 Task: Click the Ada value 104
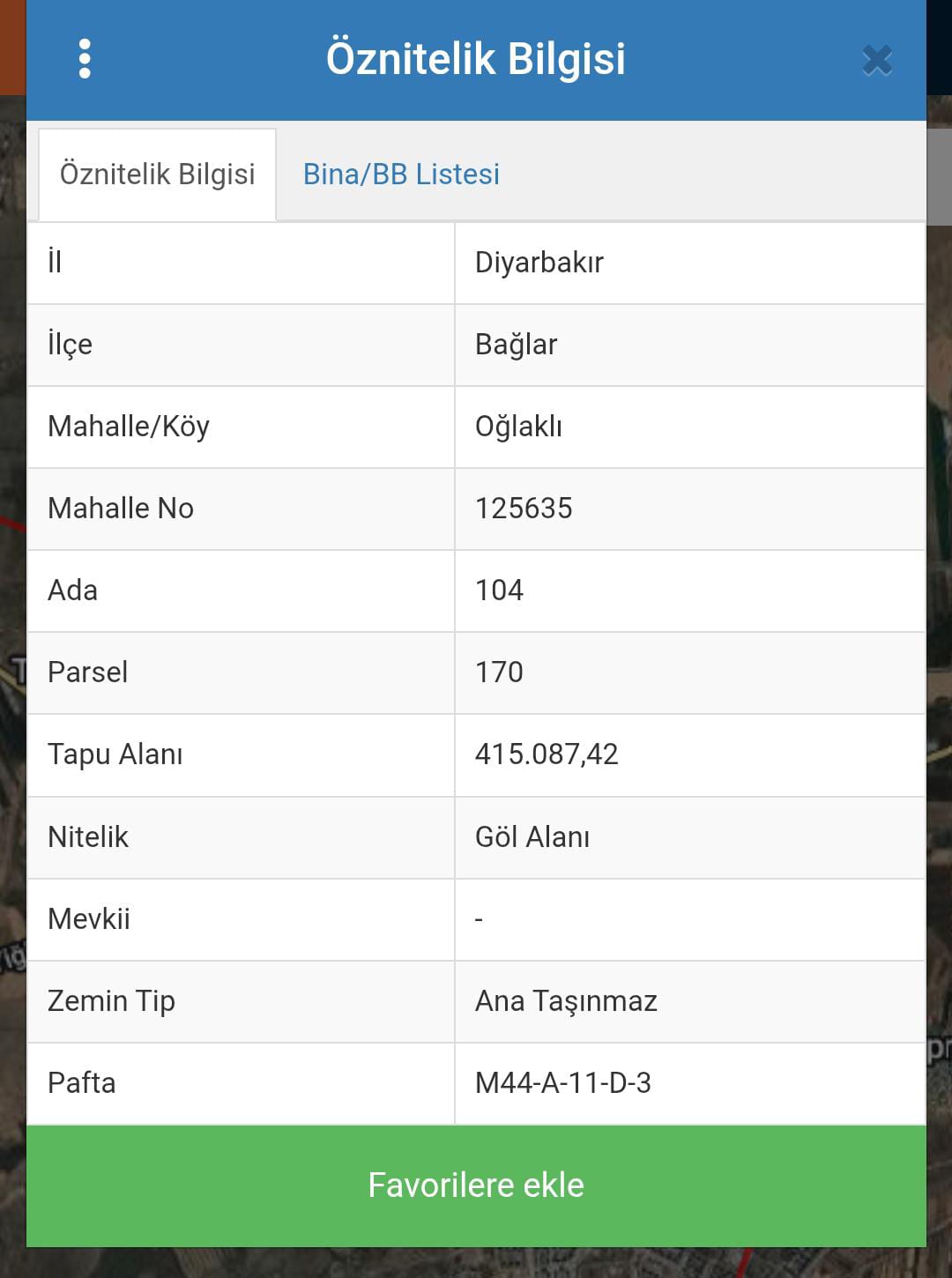[x=499, y=591]
